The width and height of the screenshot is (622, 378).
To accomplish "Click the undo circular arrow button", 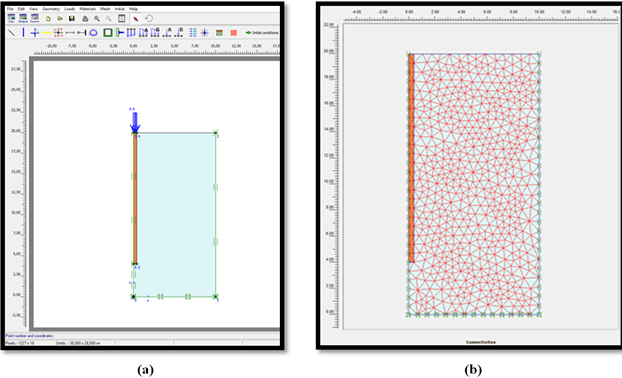I will point(149,18).
